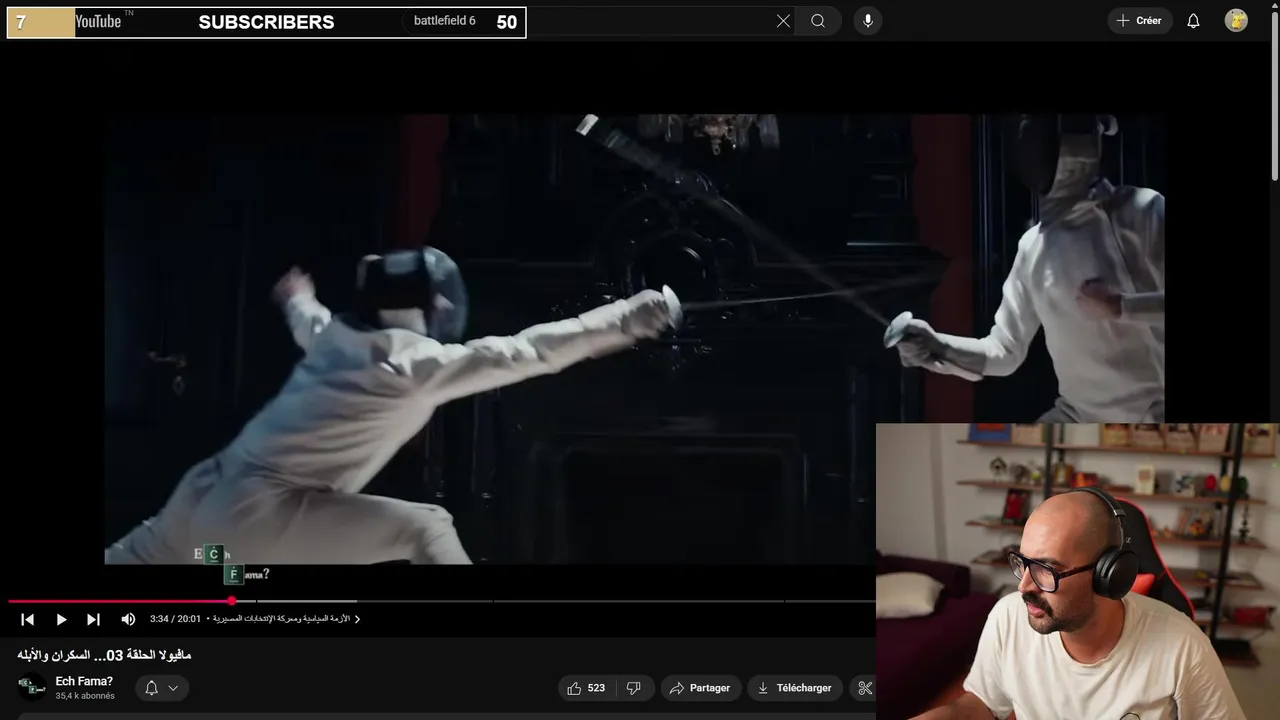The width and height of the screenshot is (1280, 720).
Task: Open the notifications bell in the header
Action: coord(1193,21)
